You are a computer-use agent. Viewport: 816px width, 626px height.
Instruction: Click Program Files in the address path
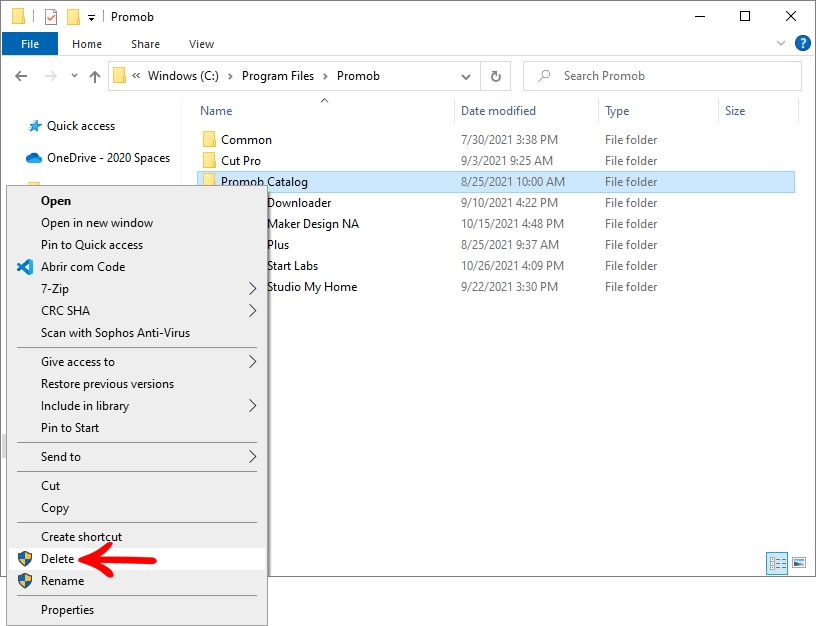[278, 76]
